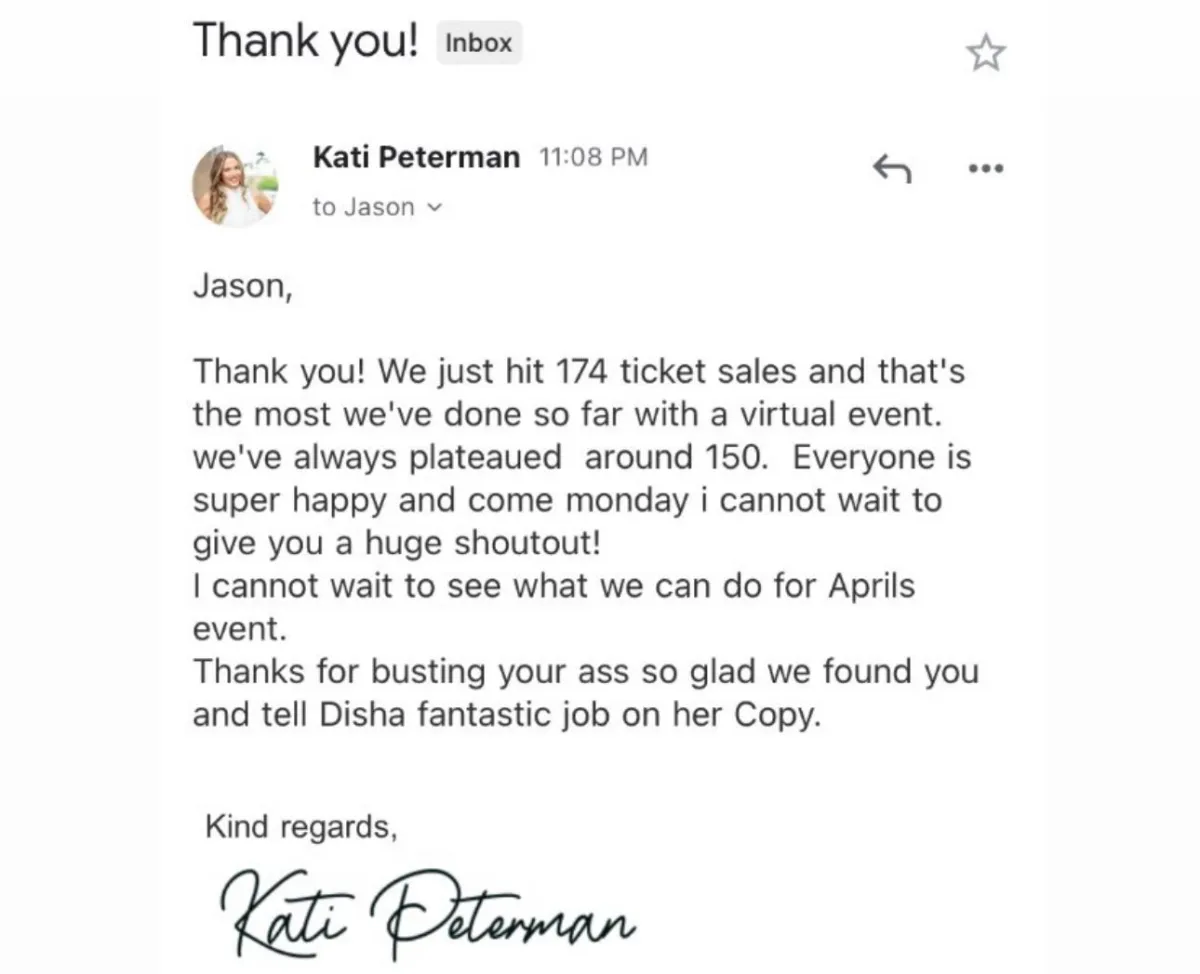The width and height of the screenshot is (1200, 974).
Task: Click the Inbox label tag
Action: [x=478, y=43]
